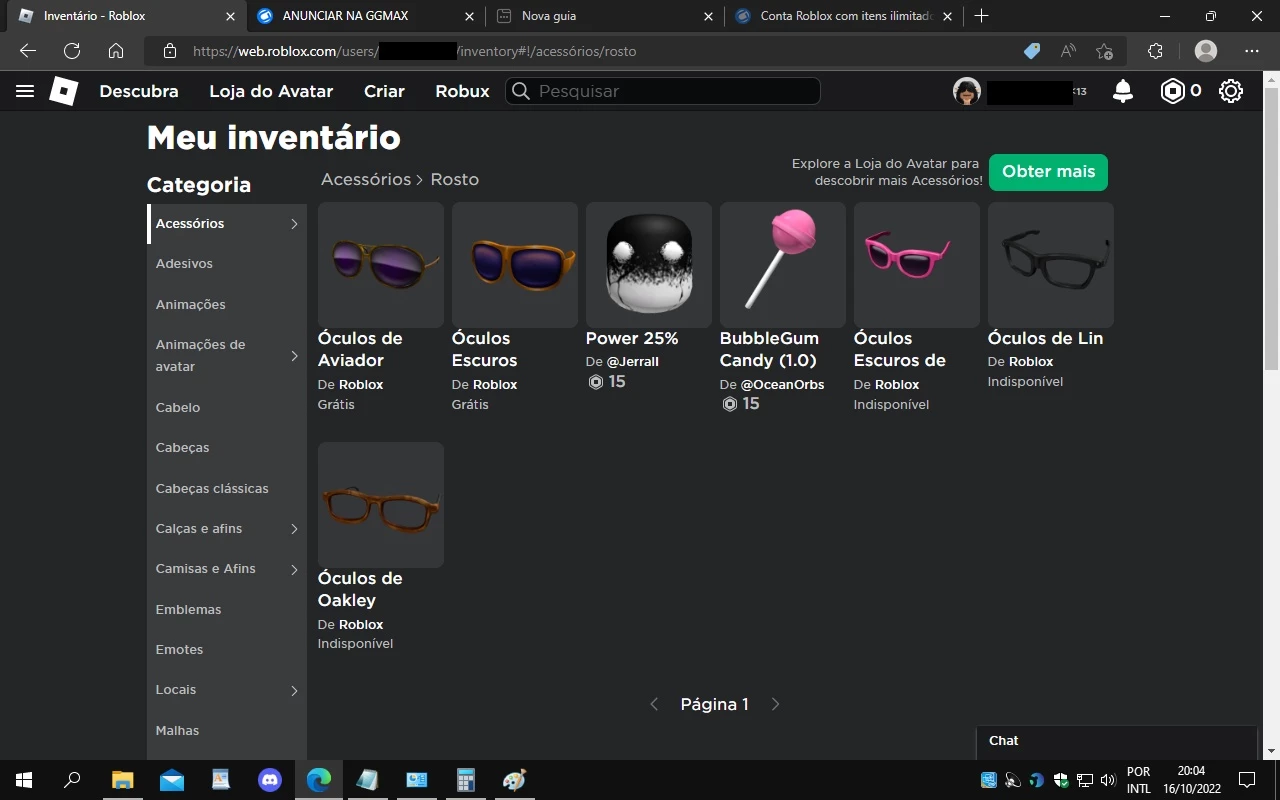Go to previous inventory page arrow
Image resolution: width=1280 pixels, height=800 pixels.
click(654, 704)
